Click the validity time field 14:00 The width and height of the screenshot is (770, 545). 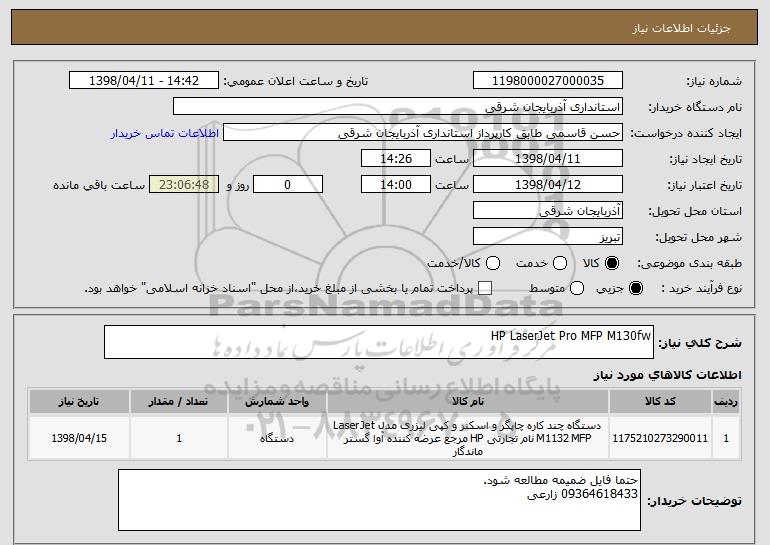tap(396, 185)
